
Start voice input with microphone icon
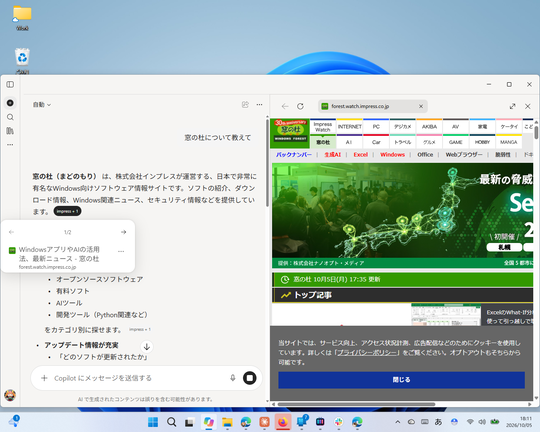pos(233,378)
